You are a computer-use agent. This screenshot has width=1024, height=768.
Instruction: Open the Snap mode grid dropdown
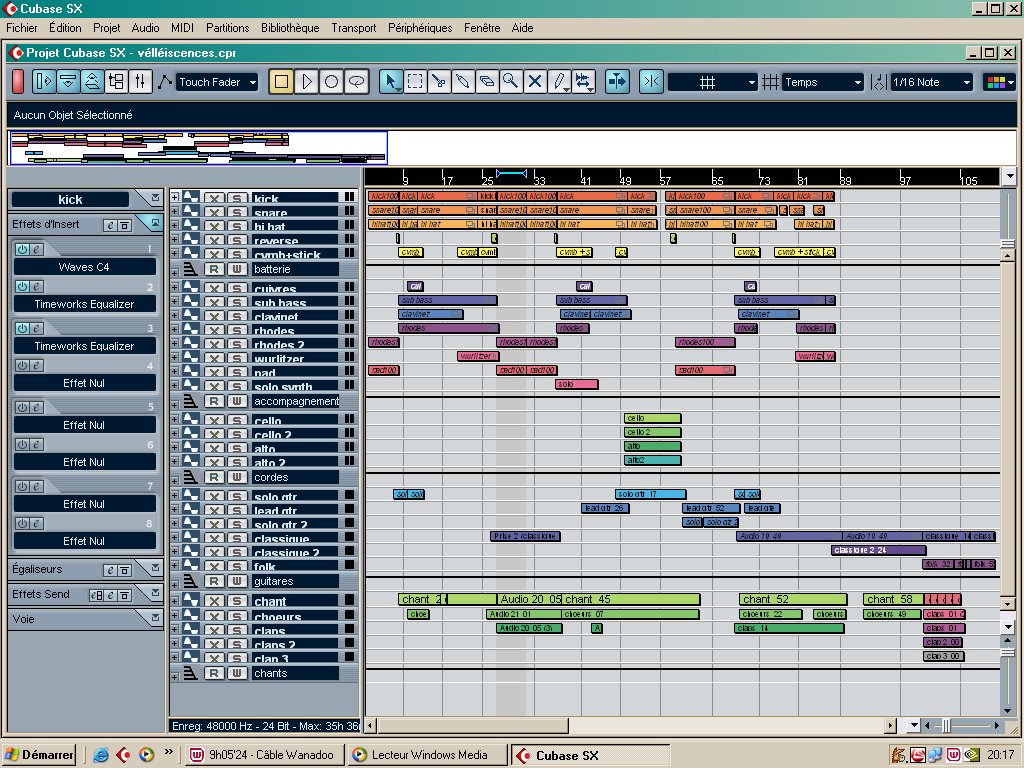pos(713,82)
